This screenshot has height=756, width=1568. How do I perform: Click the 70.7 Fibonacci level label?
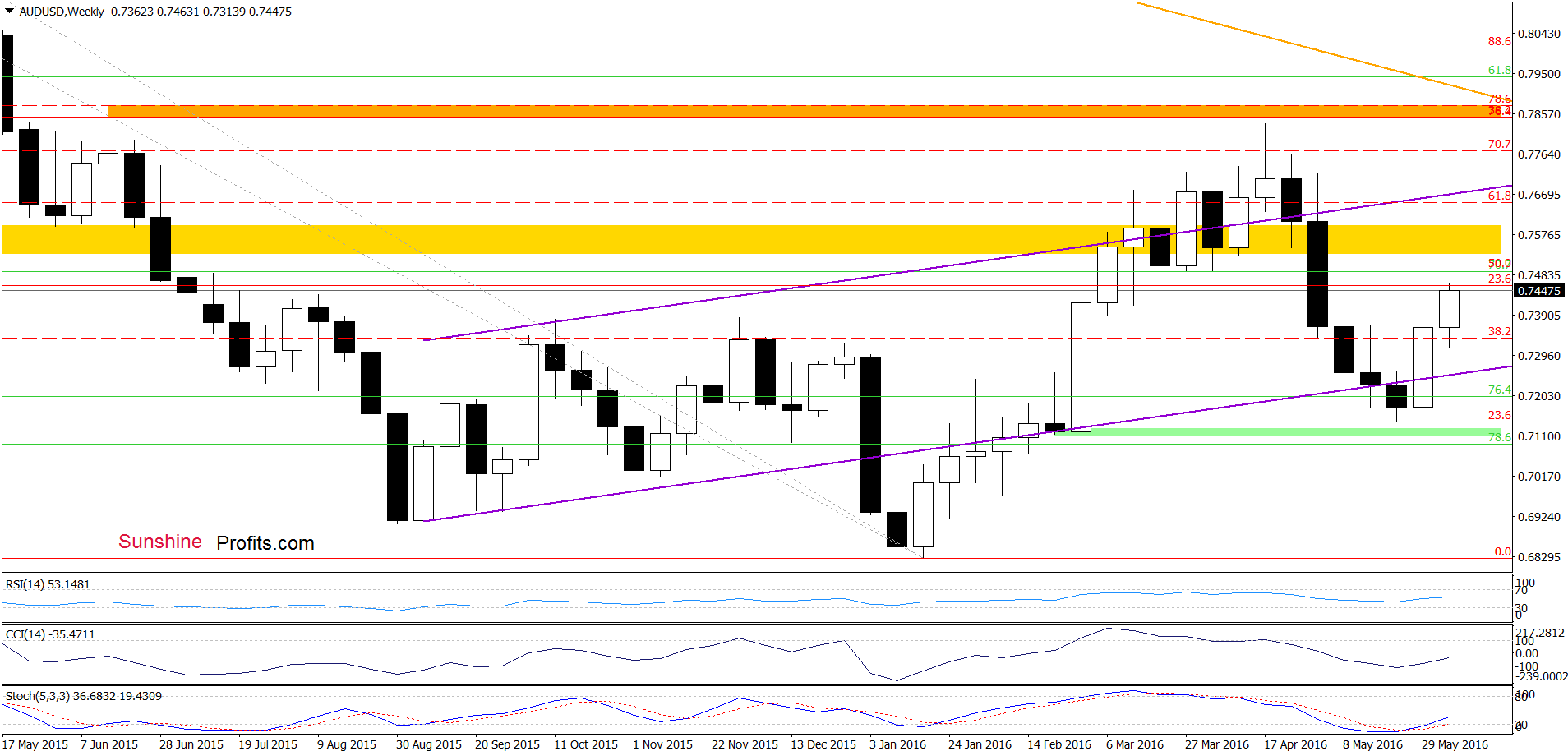point(1499,144)
